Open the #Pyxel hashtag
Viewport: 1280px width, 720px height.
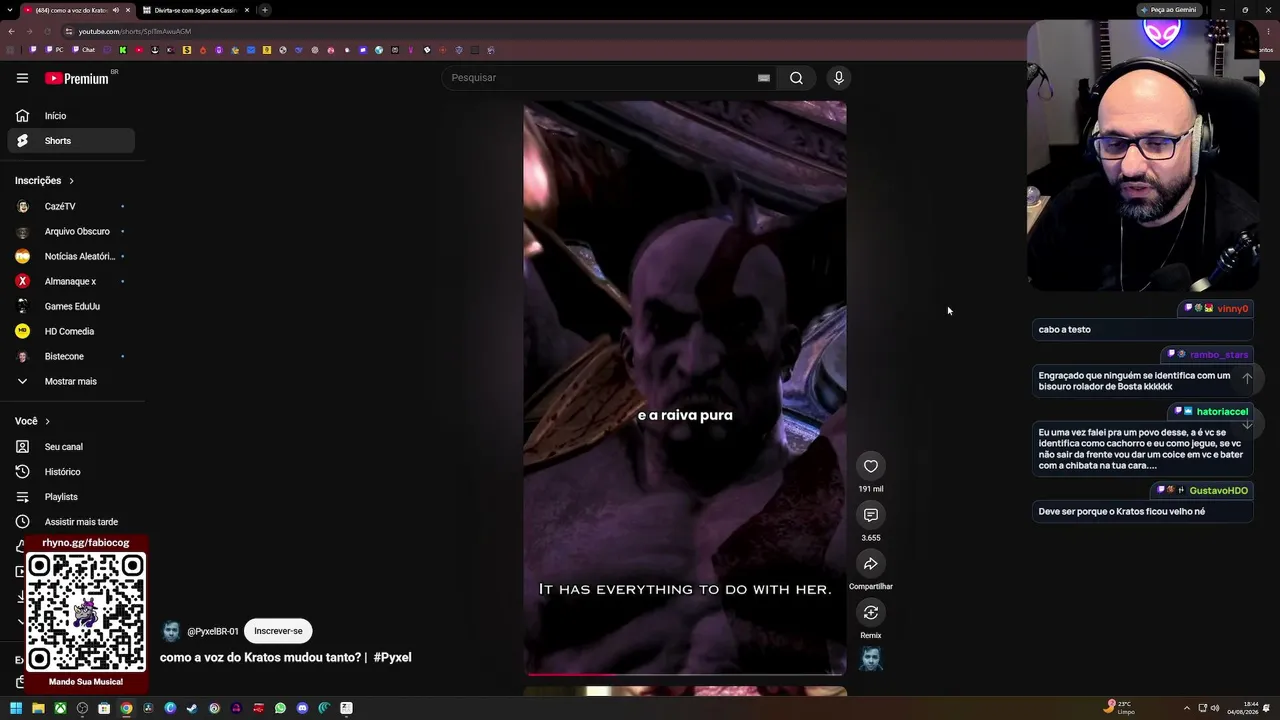coord(392,657)
